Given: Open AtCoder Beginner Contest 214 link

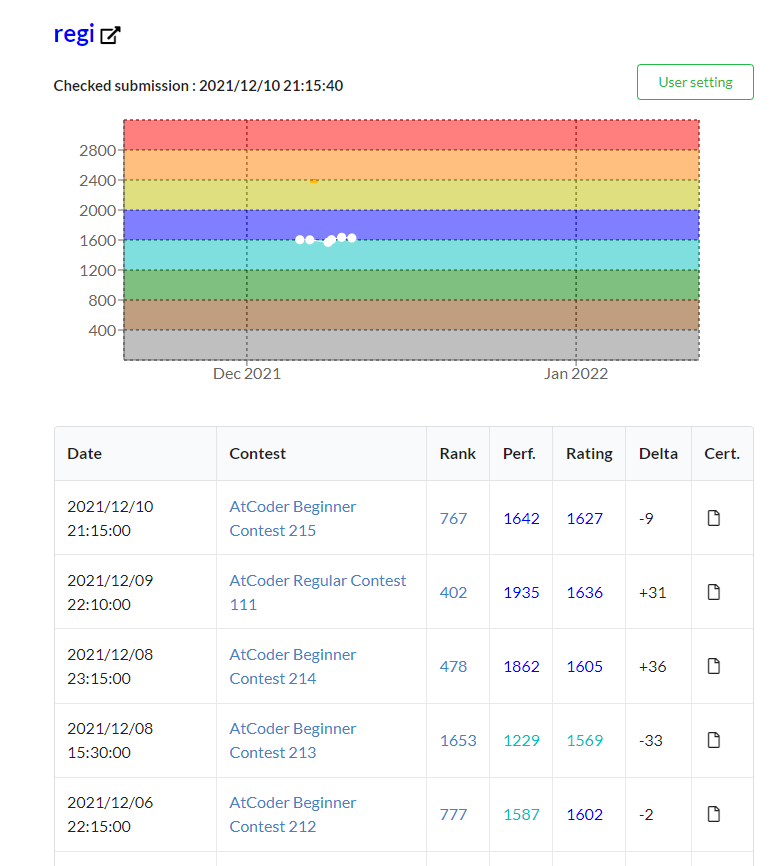Looking at the screenshot, I should [293, 666].
